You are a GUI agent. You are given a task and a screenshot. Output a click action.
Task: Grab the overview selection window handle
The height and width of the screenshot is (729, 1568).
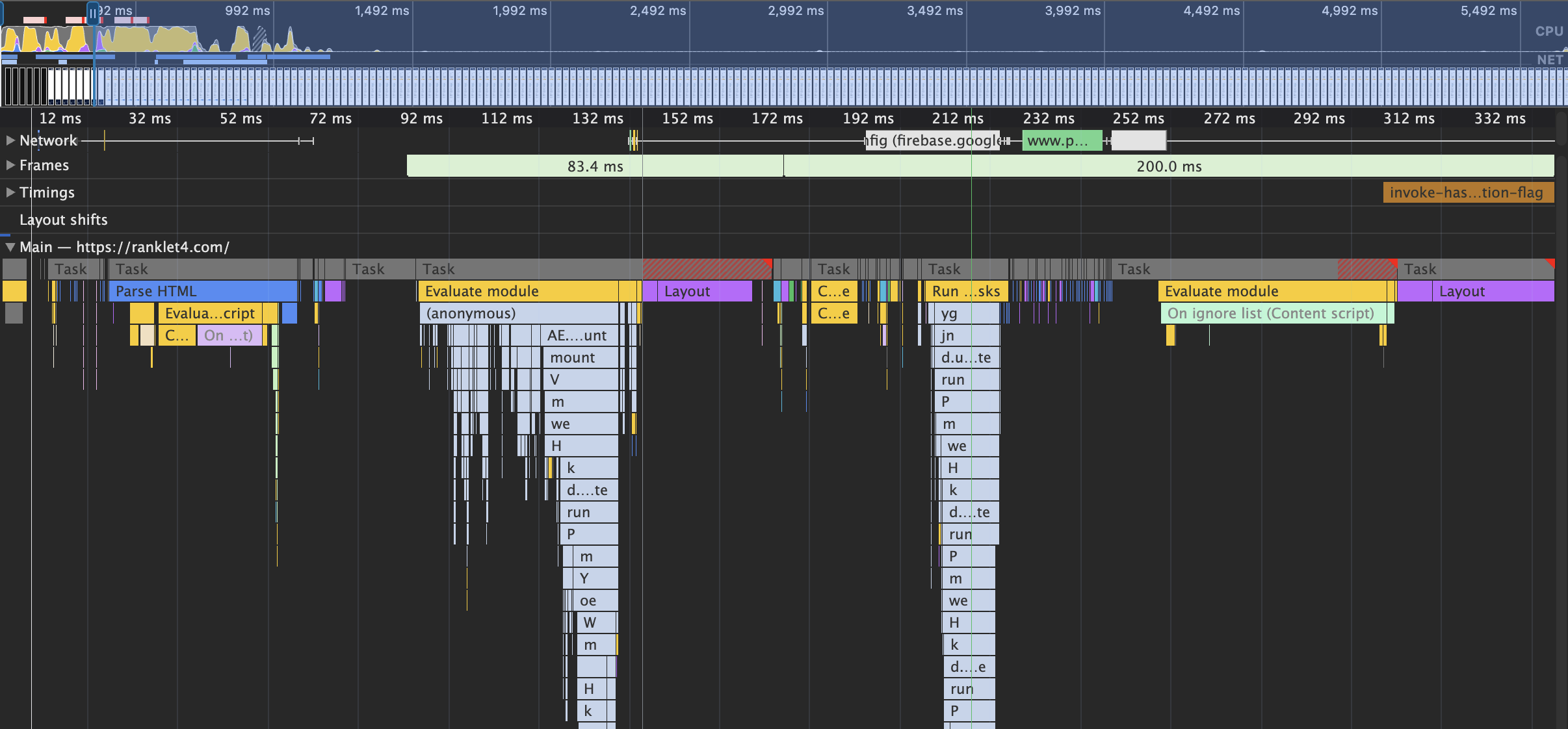coord(93,13)
